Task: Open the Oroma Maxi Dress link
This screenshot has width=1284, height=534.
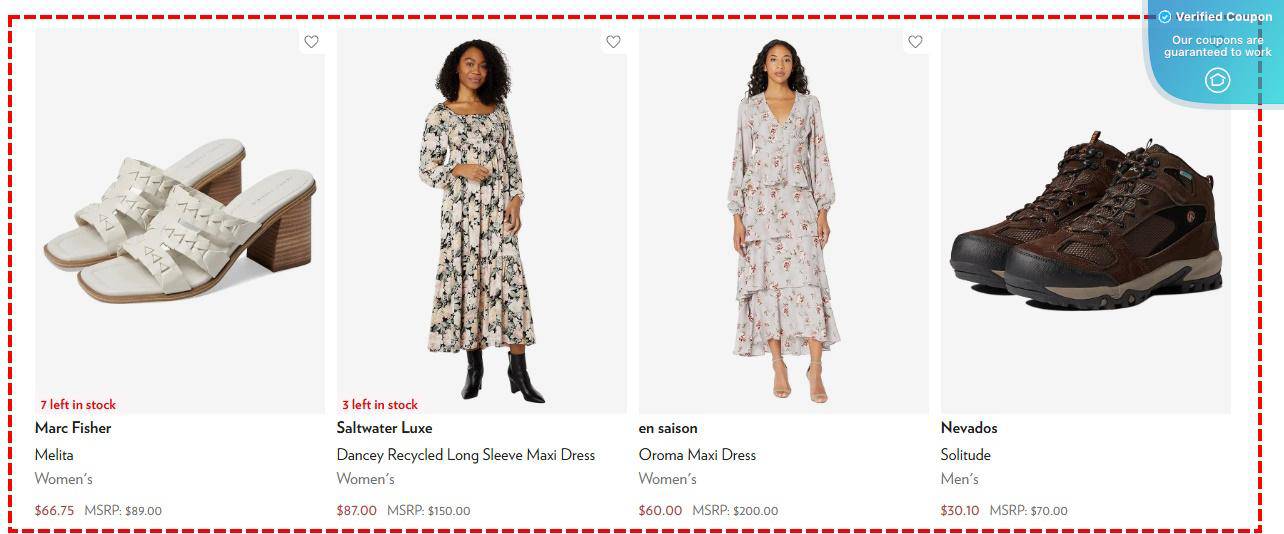Action: pos(698,455)
